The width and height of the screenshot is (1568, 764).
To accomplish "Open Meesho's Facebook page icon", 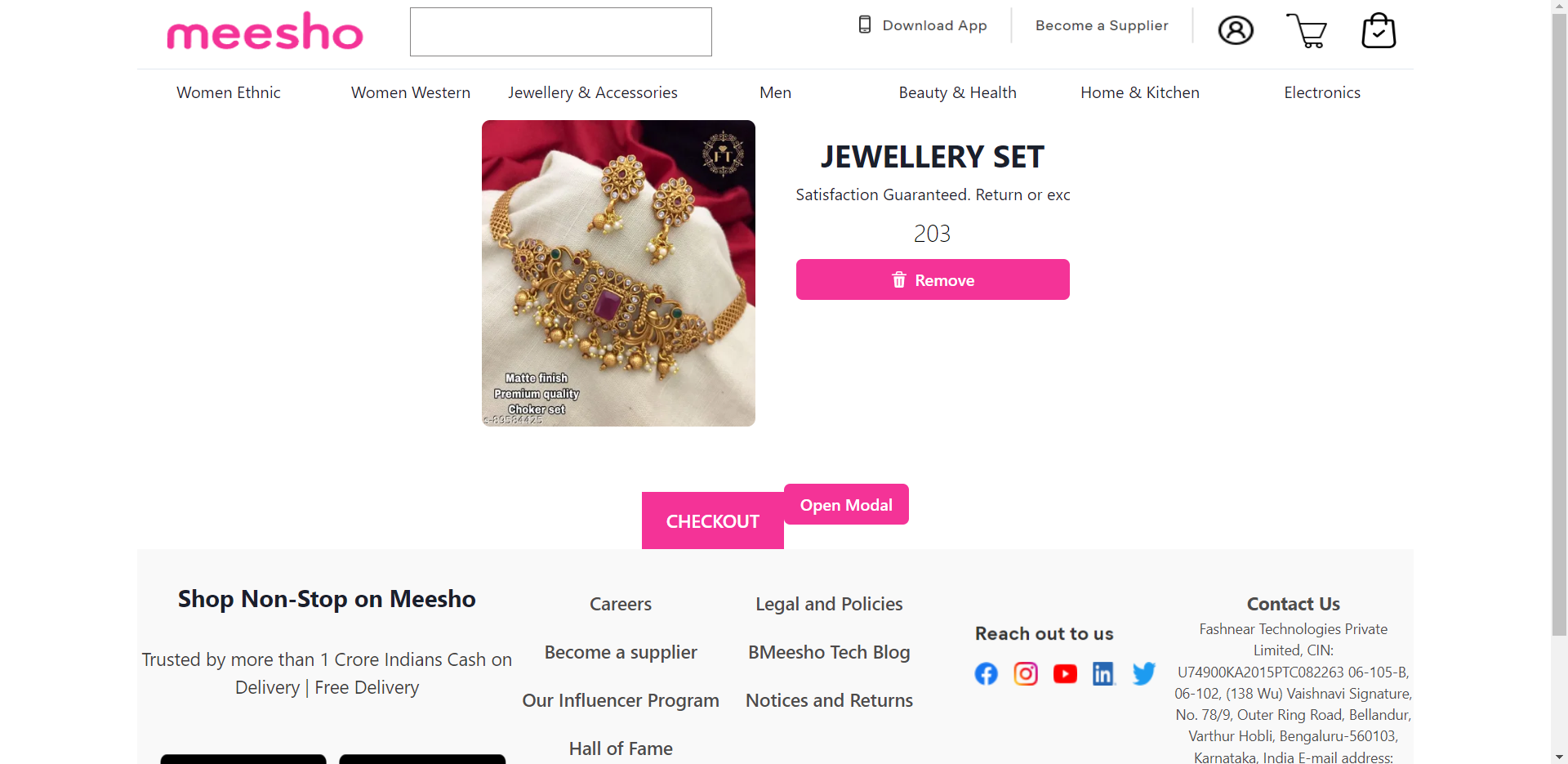I will tap(986, 673).
